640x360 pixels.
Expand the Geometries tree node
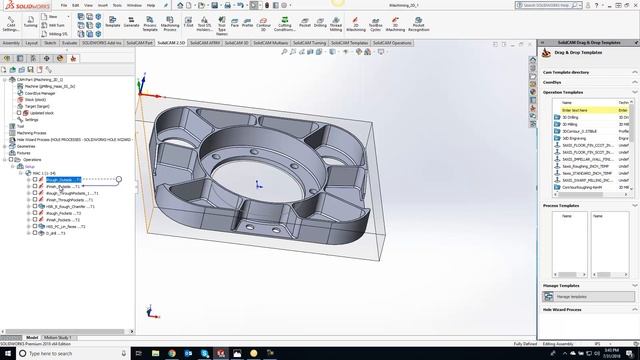[x=5, y=146]
